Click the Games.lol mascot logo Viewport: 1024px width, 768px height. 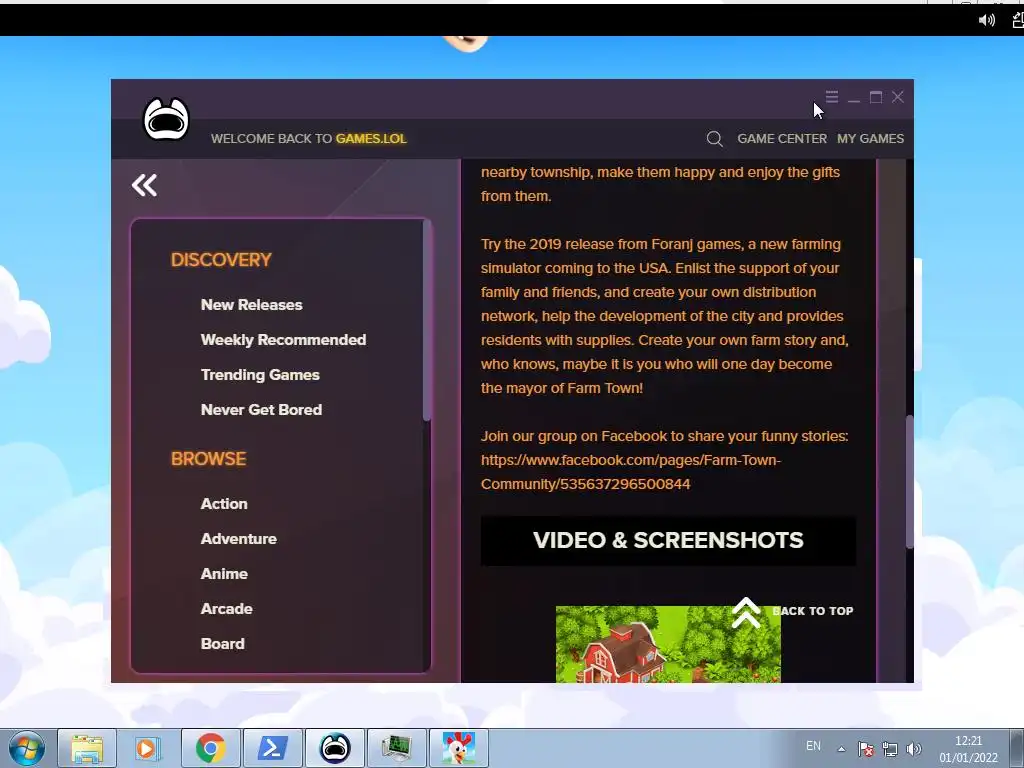(x=166, y=119)
